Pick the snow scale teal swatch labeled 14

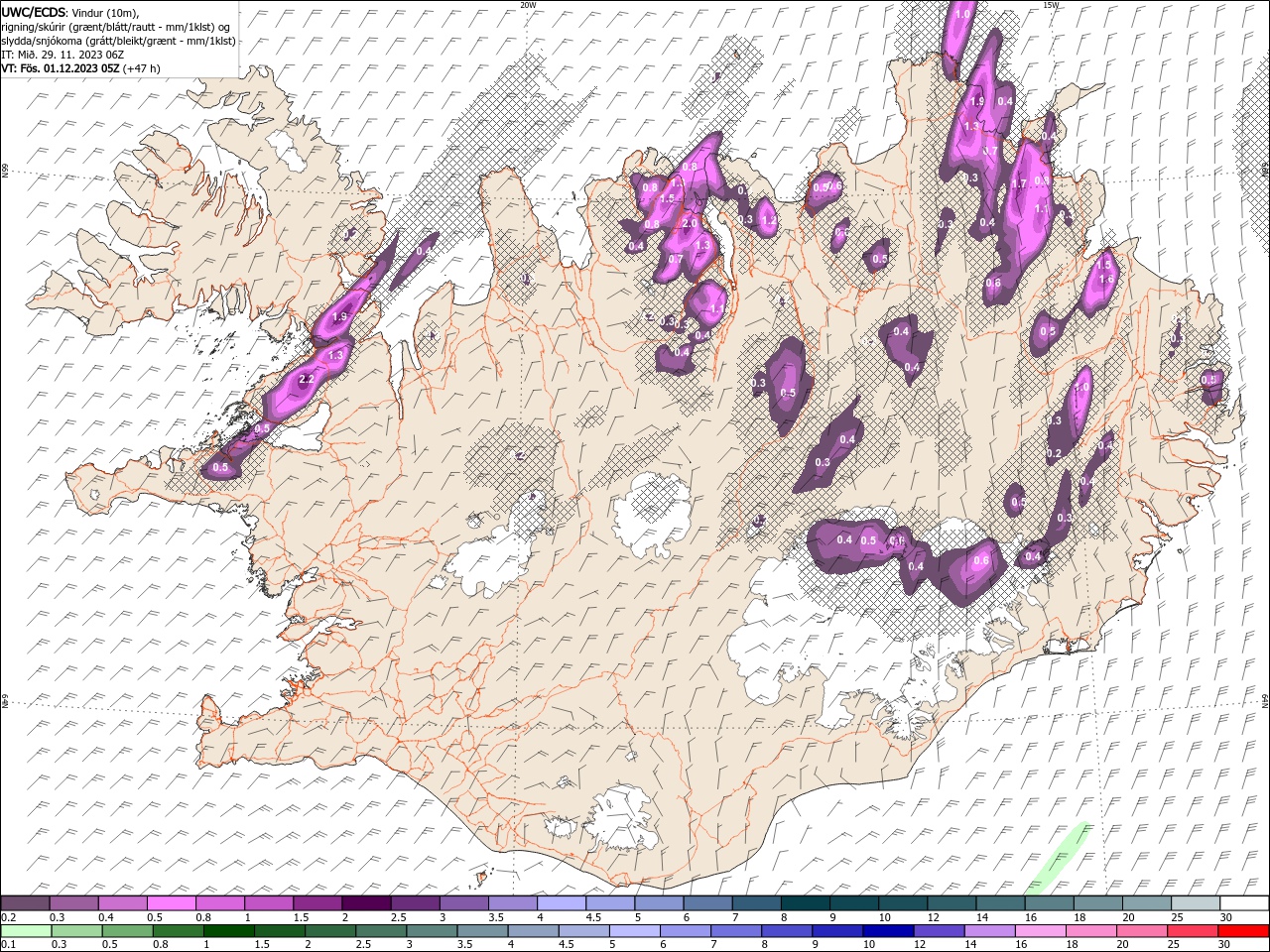pos(999,902)
